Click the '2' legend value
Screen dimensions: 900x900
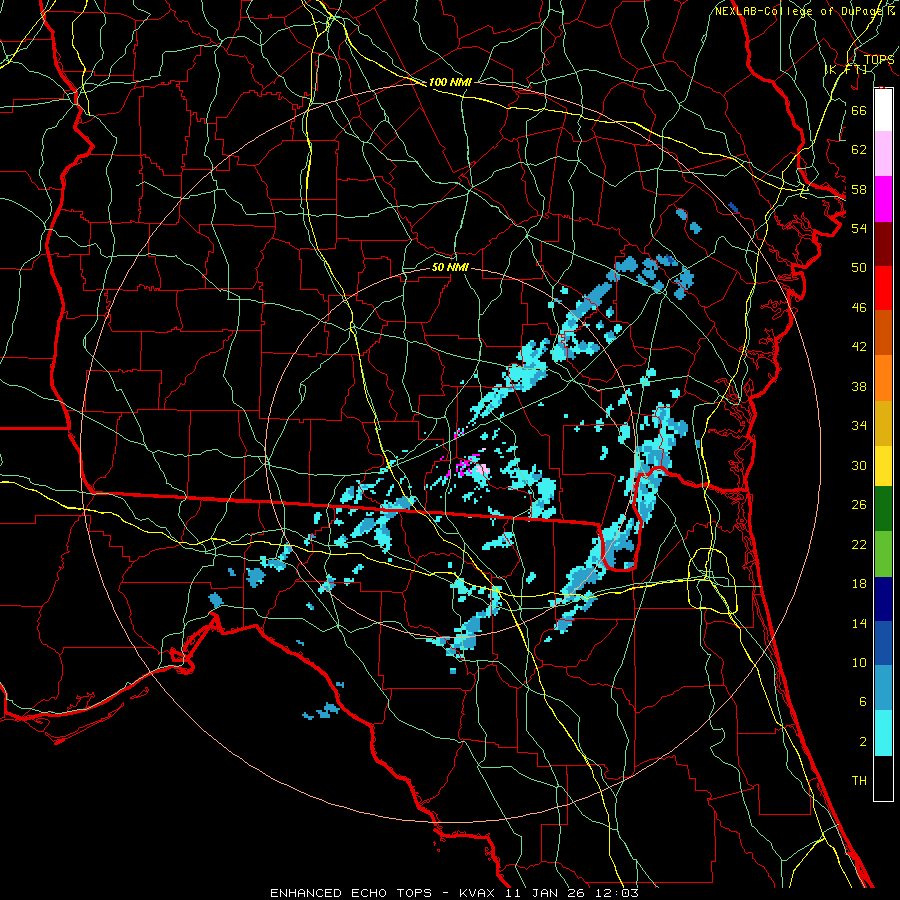click(x=862, y=742)
